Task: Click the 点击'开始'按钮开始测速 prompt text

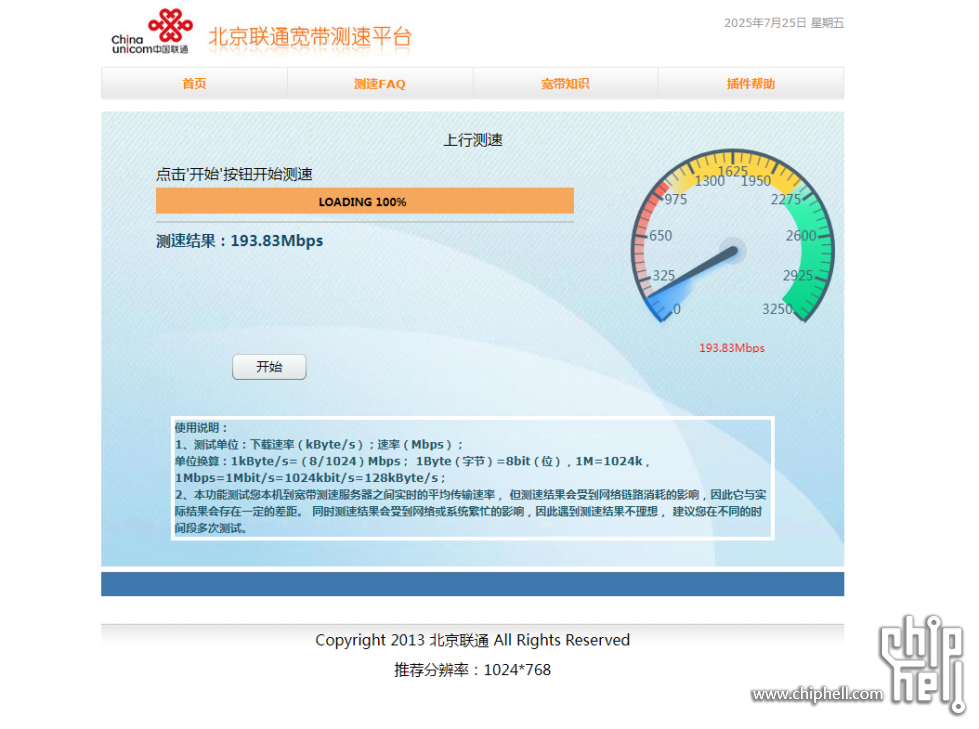Action: coord(234,174)
